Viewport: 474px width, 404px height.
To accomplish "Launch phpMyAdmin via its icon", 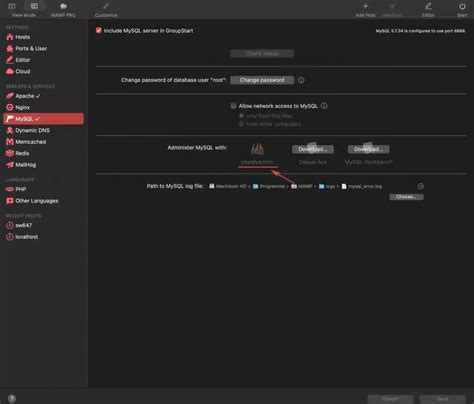I will (257, 149).
